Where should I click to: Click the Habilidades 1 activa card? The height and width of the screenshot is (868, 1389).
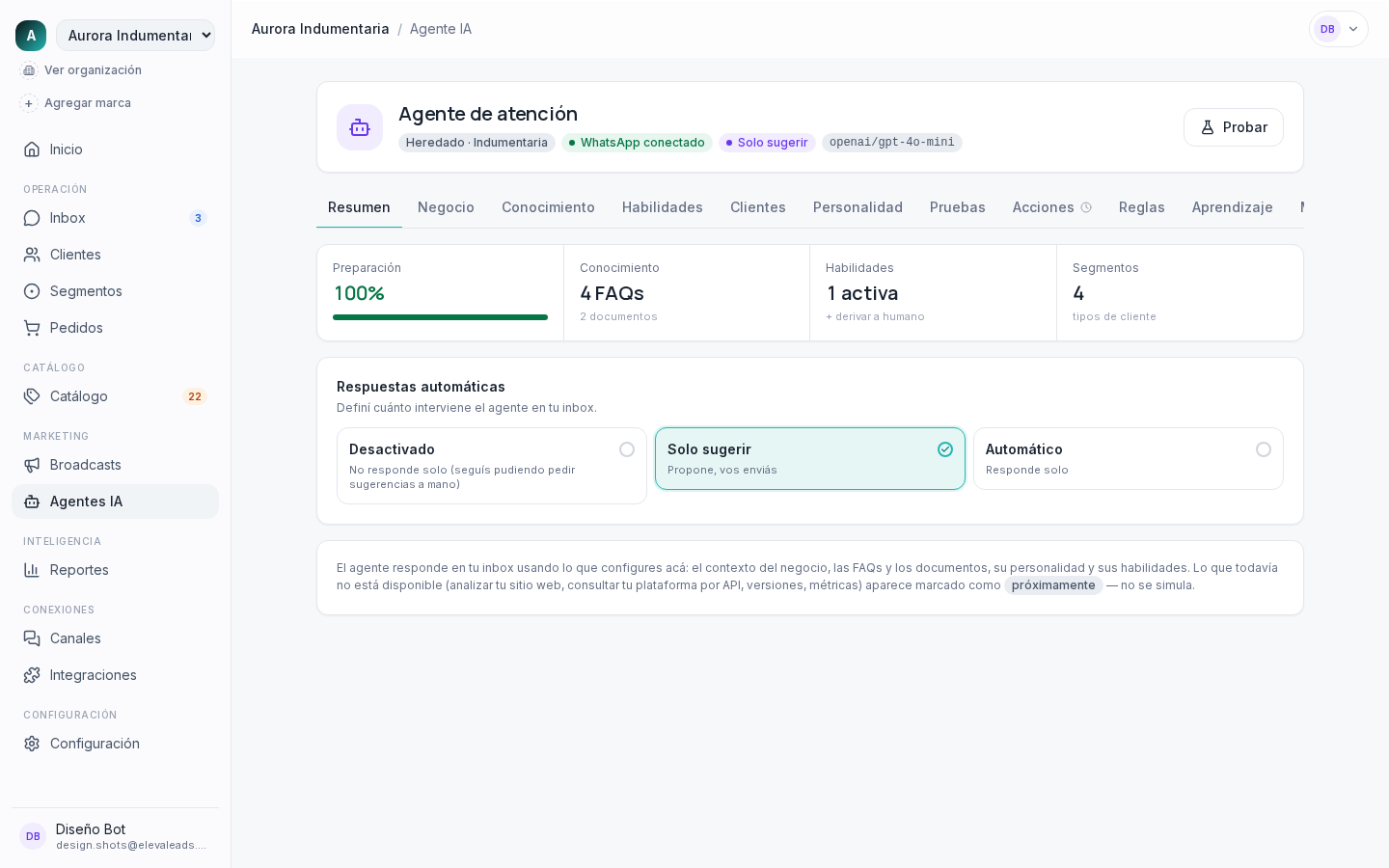[x=933, y=292]
